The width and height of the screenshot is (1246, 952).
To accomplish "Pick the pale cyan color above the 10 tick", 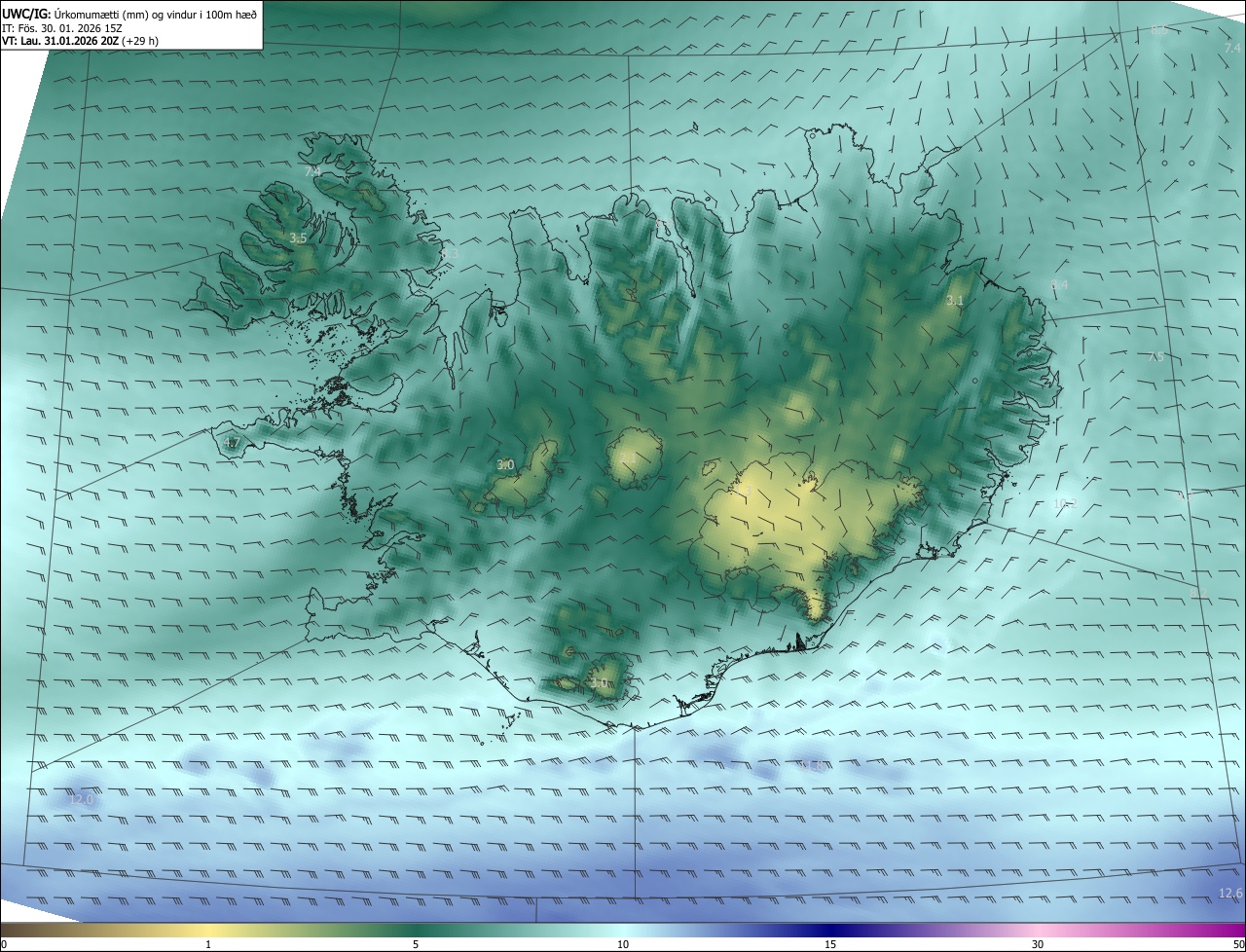I will click(x=623, y=930).
